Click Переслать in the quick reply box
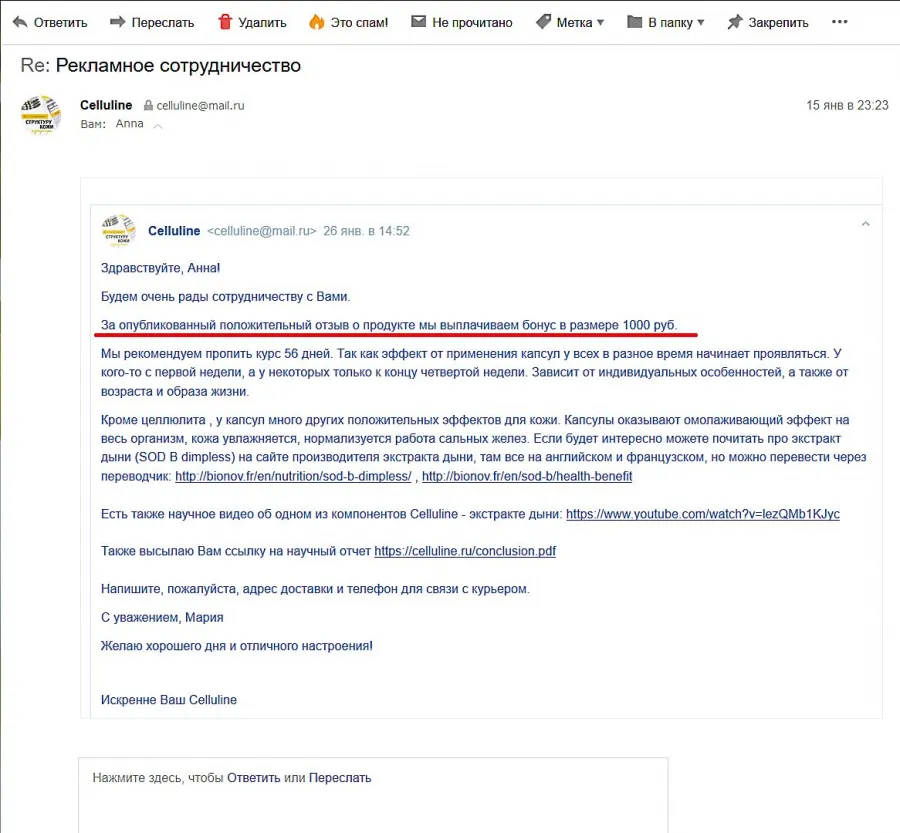This screenshot has height=833, width=900. pyautogui.click(x=340, y=778)
